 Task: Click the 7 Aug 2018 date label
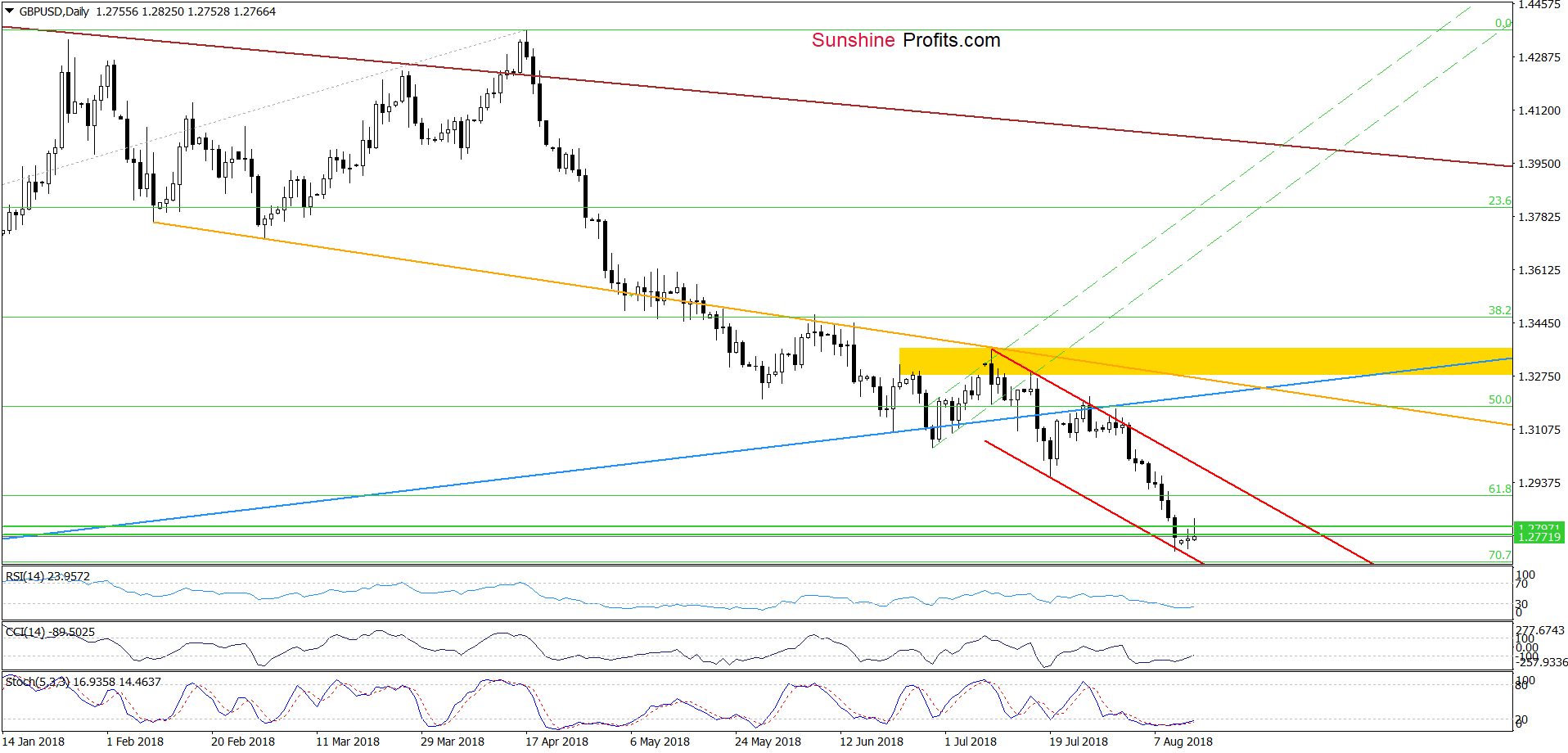point(1183,742)
